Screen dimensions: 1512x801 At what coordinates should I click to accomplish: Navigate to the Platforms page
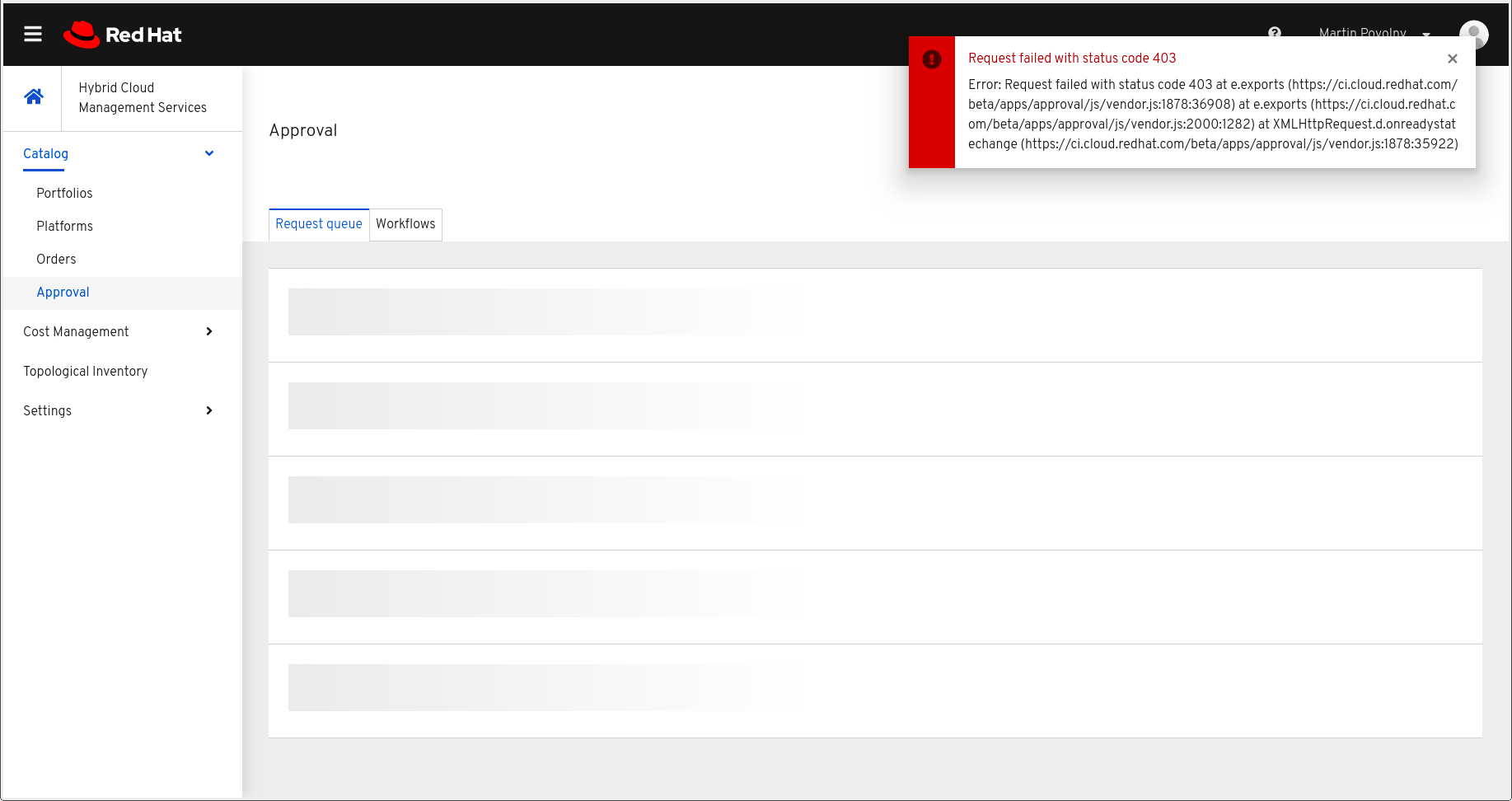coord(64,226)
